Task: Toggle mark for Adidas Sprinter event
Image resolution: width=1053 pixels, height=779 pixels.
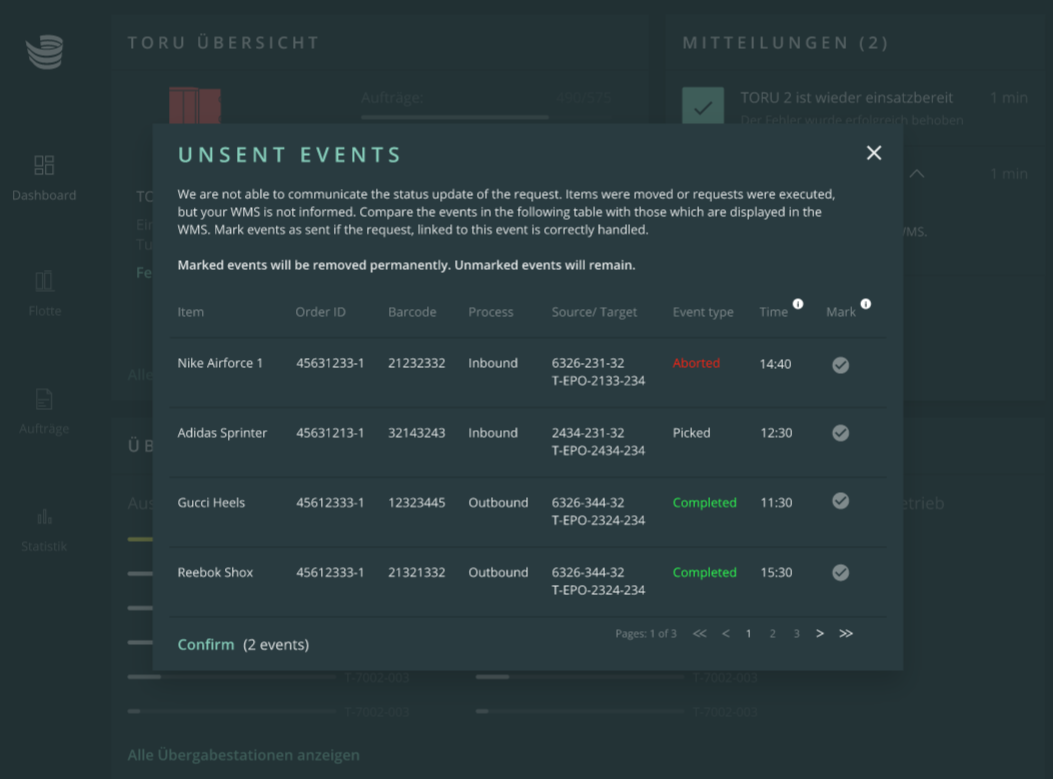Action: click(x=840, y=433)
